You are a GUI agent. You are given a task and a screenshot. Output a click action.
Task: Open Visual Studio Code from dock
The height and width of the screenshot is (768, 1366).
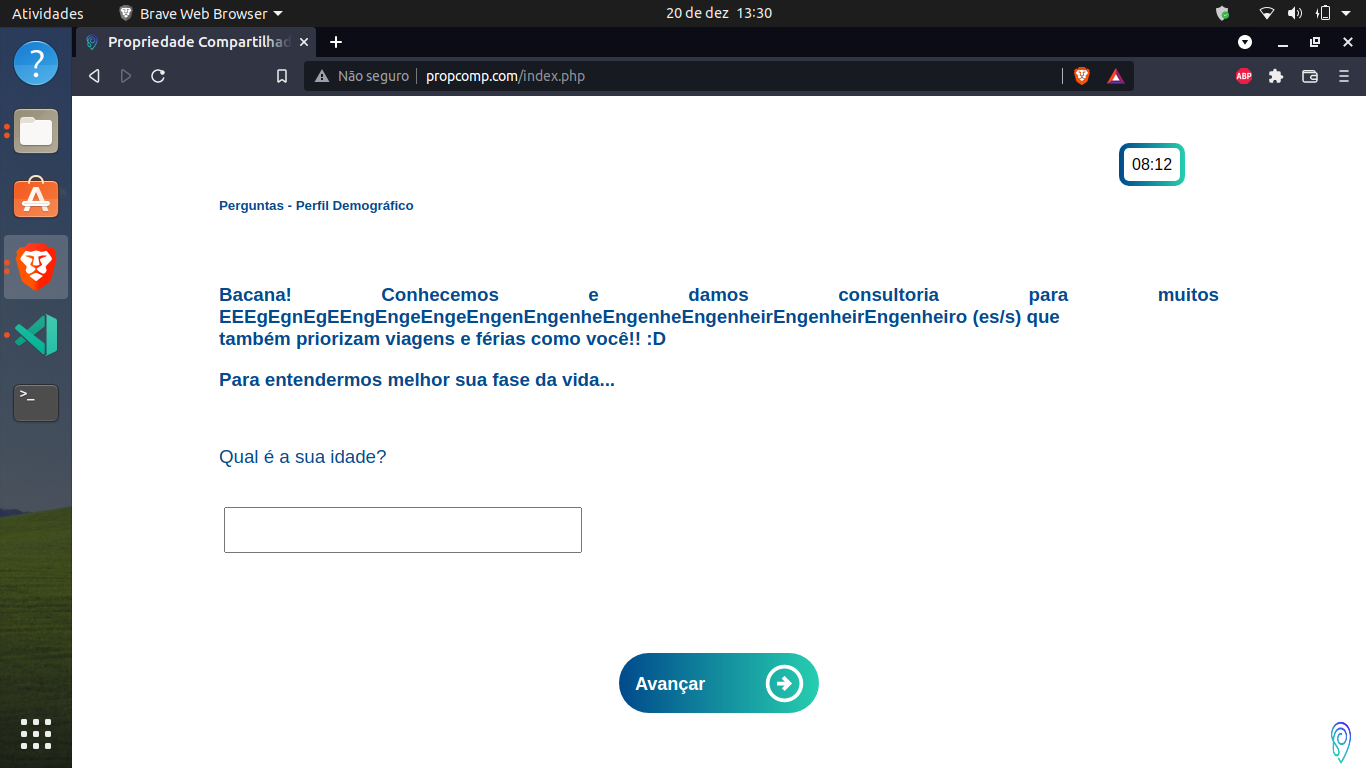[x=36, y=335]
